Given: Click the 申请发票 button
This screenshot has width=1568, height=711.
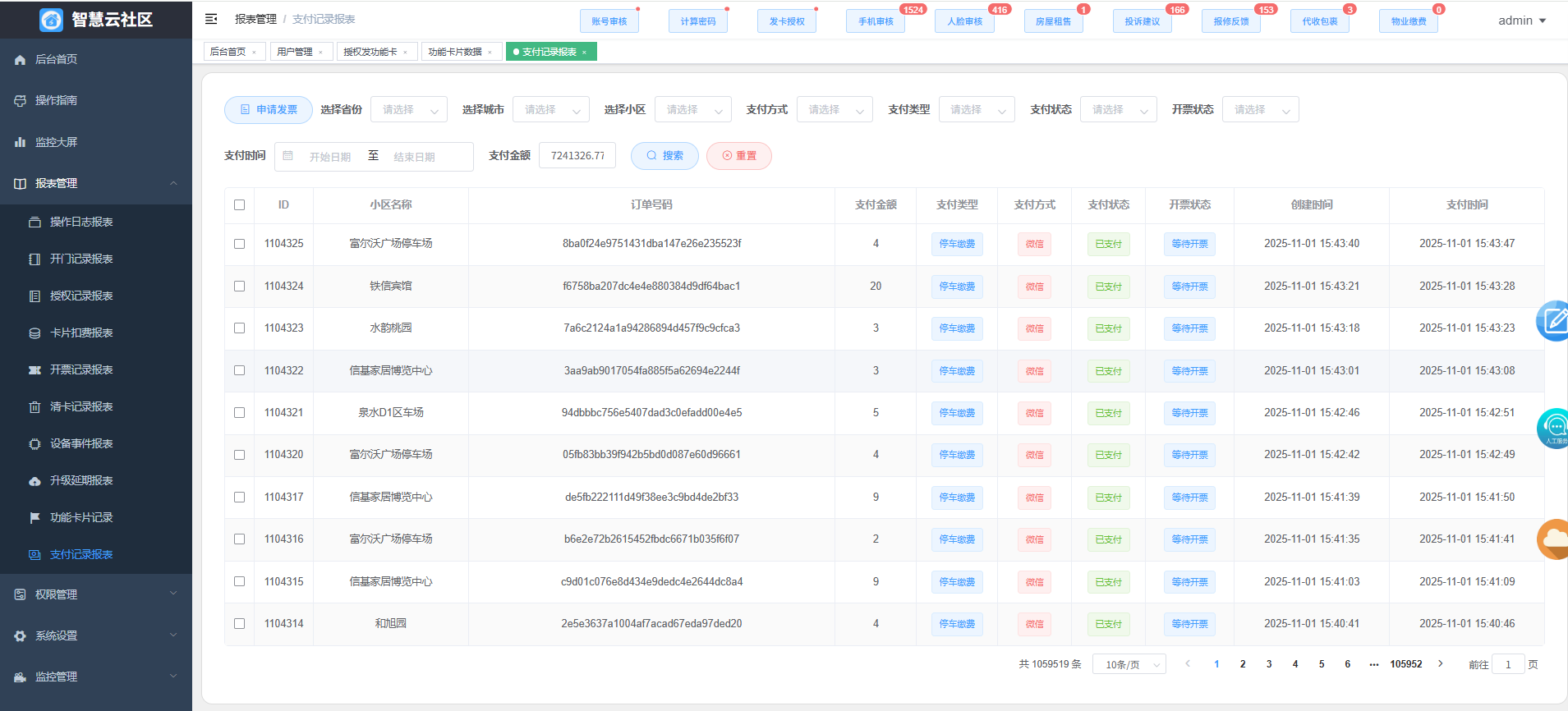Looking at the screenshot, I should click(x=269, y=110).
